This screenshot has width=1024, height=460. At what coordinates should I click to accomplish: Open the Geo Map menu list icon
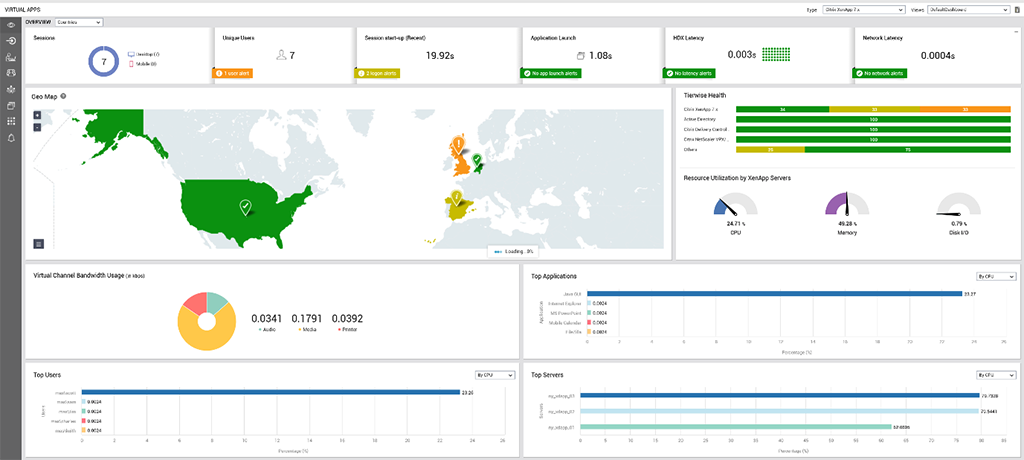[x=38, y=244]
